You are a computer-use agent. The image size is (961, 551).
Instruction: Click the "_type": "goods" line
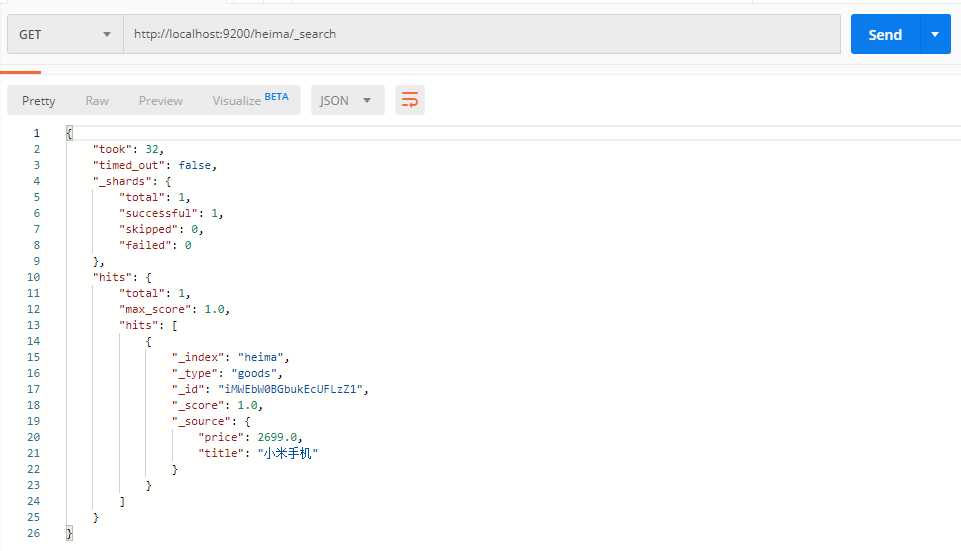pos(227,373)
